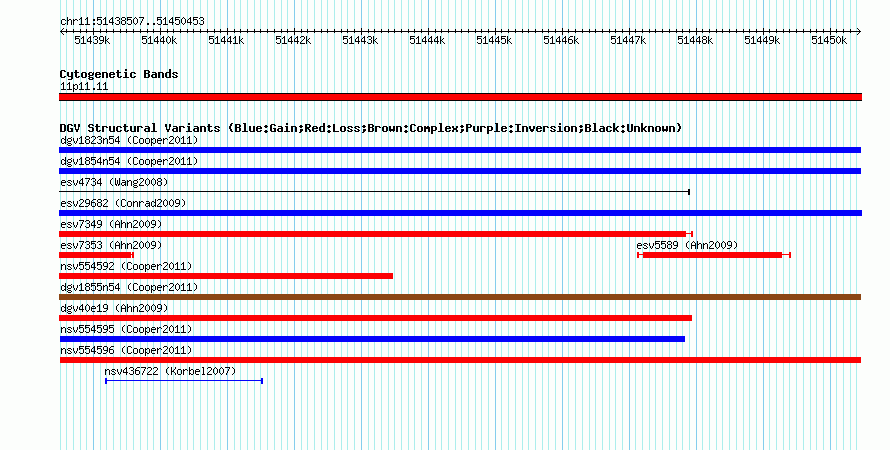
Task: Click the chr11:51438507..51450453 coordinate label
Action: [x=132, y=21]
